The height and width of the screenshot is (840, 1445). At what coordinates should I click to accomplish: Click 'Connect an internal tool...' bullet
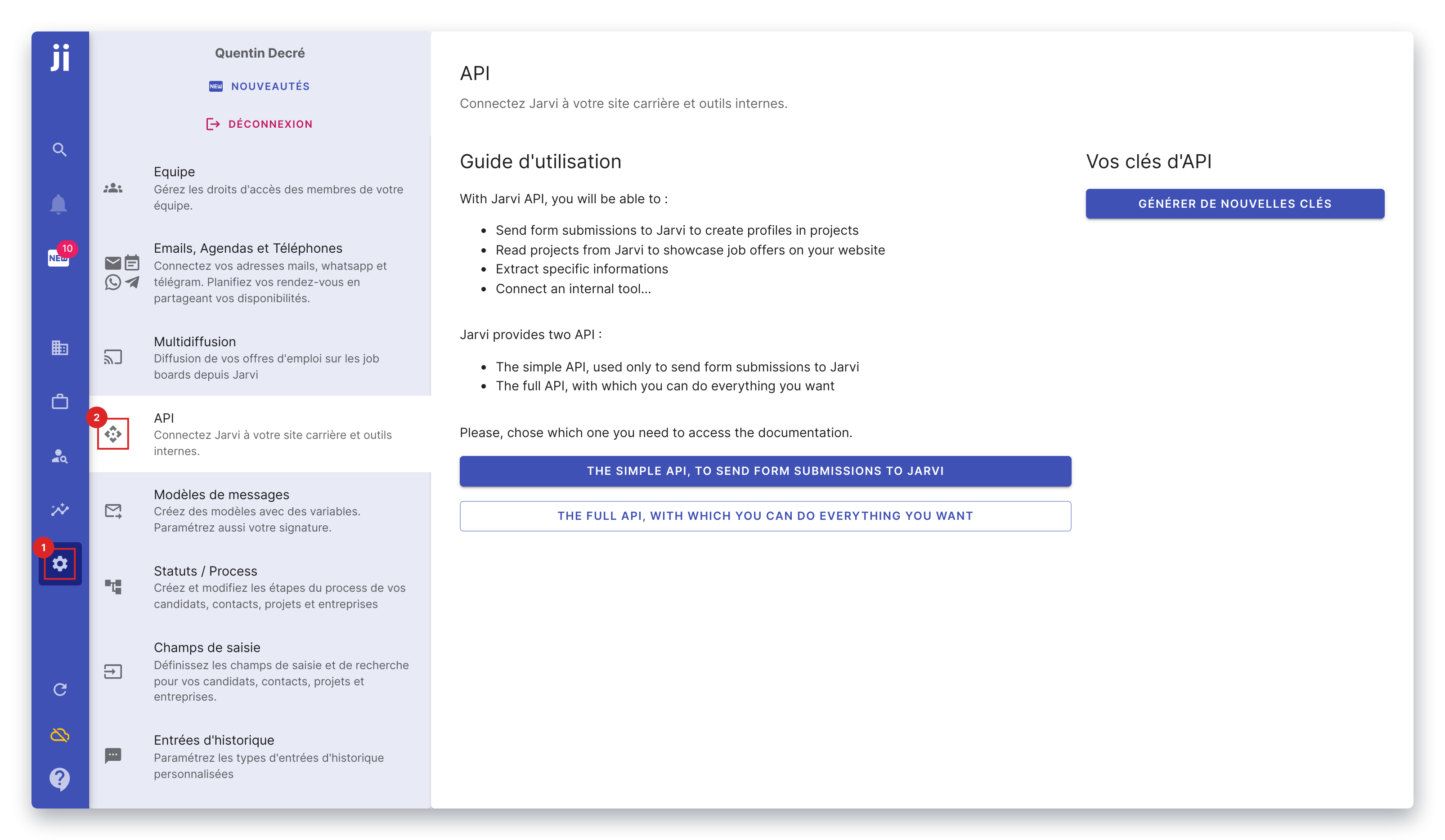tap(574, 288)
